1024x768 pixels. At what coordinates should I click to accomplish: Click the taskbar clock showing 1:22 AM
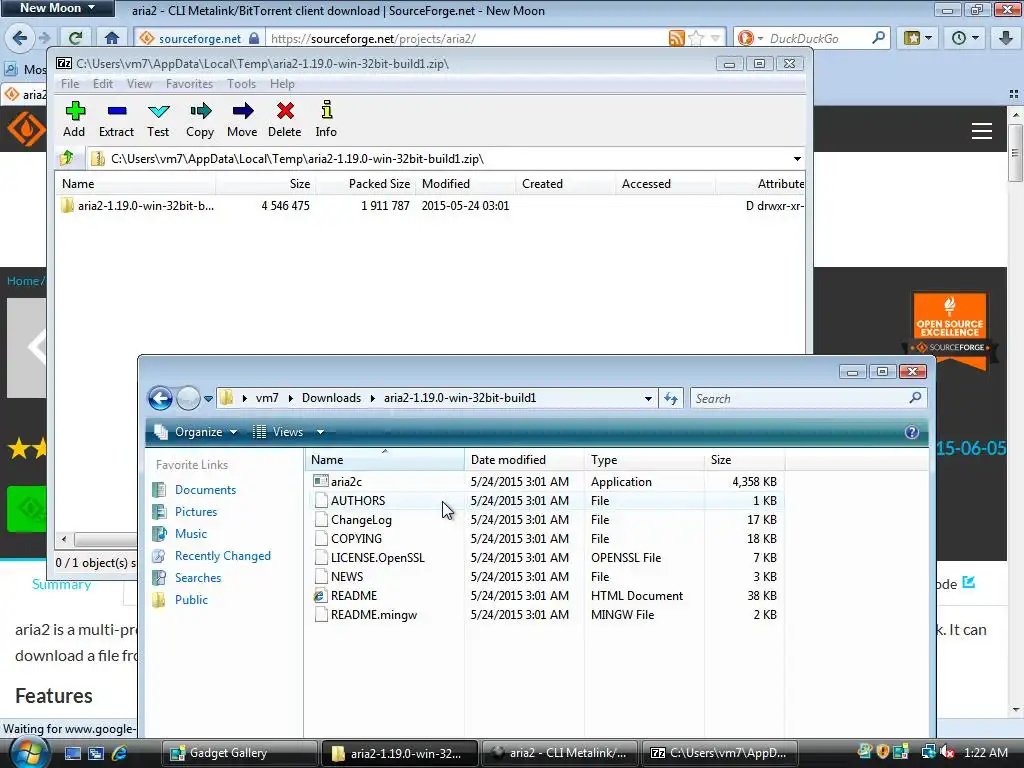pyautogui.click(x=985, y=753)
